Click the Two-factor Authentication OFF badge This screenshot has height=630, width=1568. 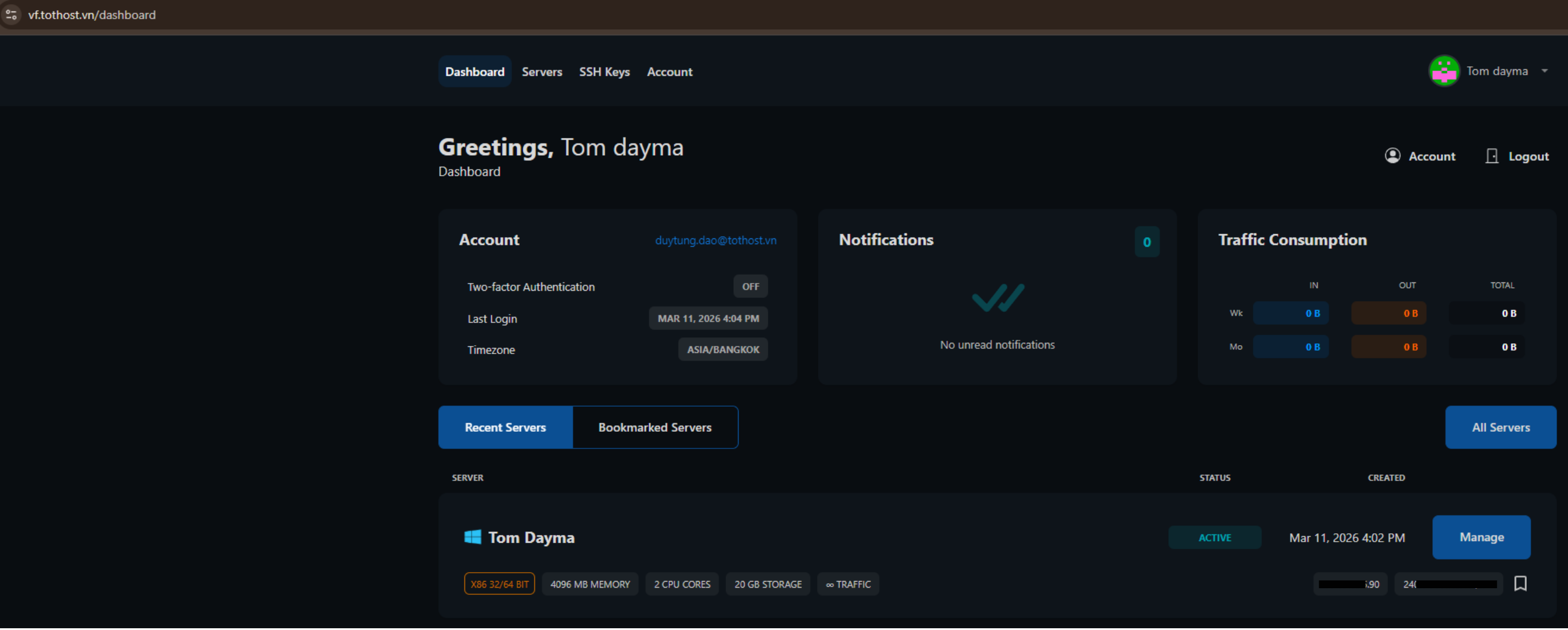pos(750,287)
